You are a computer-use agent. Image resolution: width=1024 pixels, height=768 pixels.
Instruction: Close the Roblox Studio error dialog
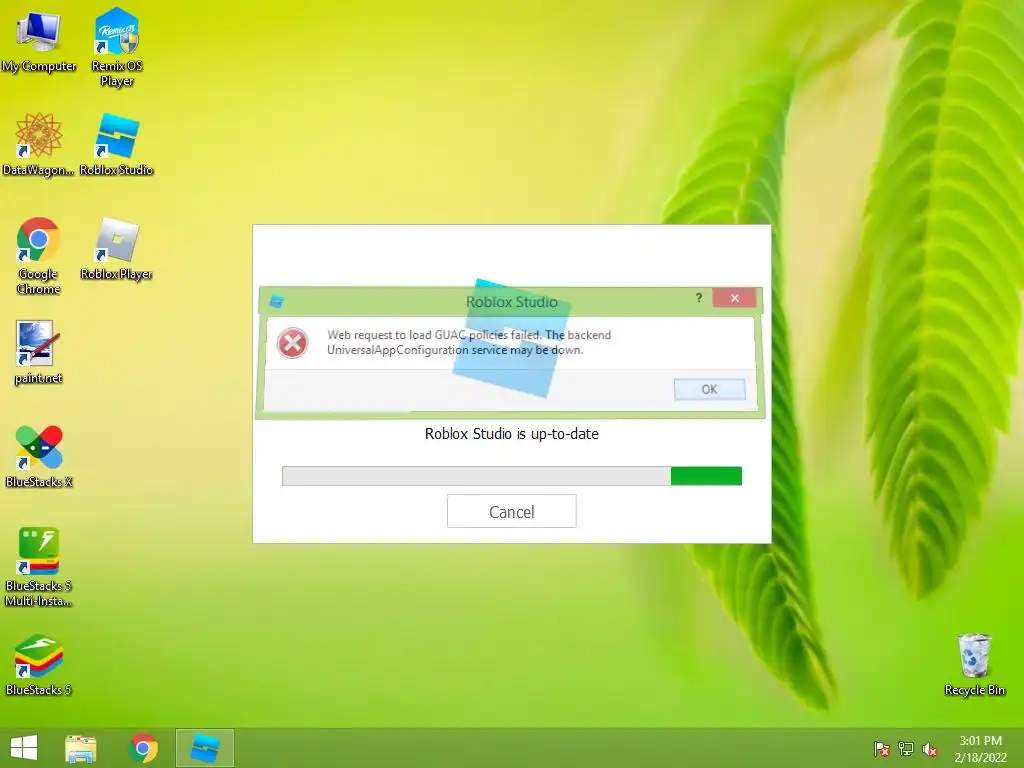coord(735,298)
